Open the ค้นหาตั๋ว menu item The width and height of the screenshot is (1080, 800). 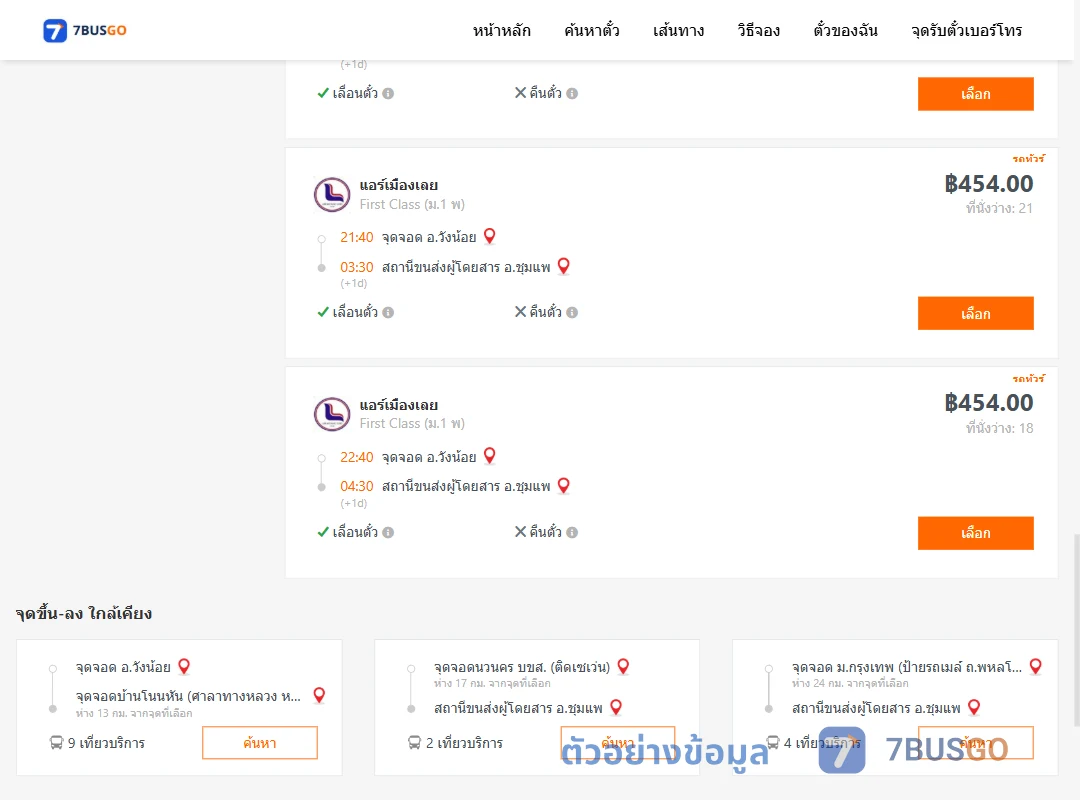coord(592,30)
